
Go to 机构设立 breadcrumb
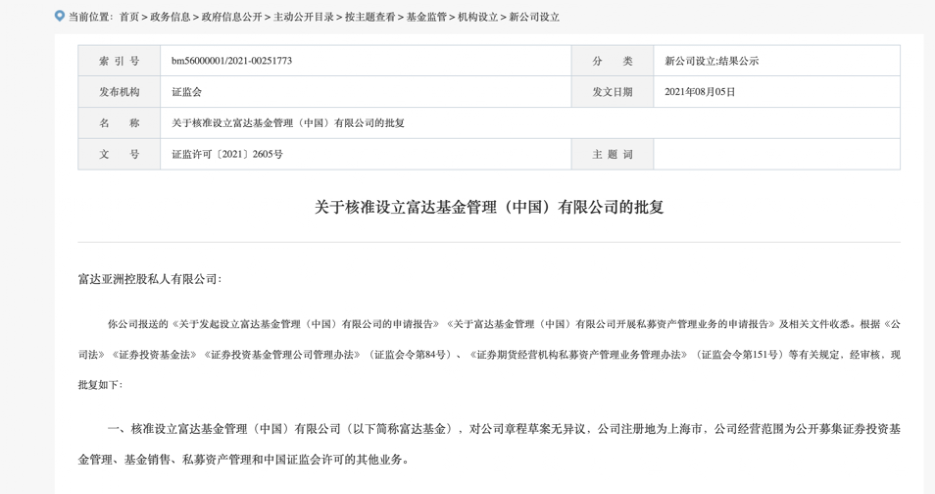click(x=478, y=17)
